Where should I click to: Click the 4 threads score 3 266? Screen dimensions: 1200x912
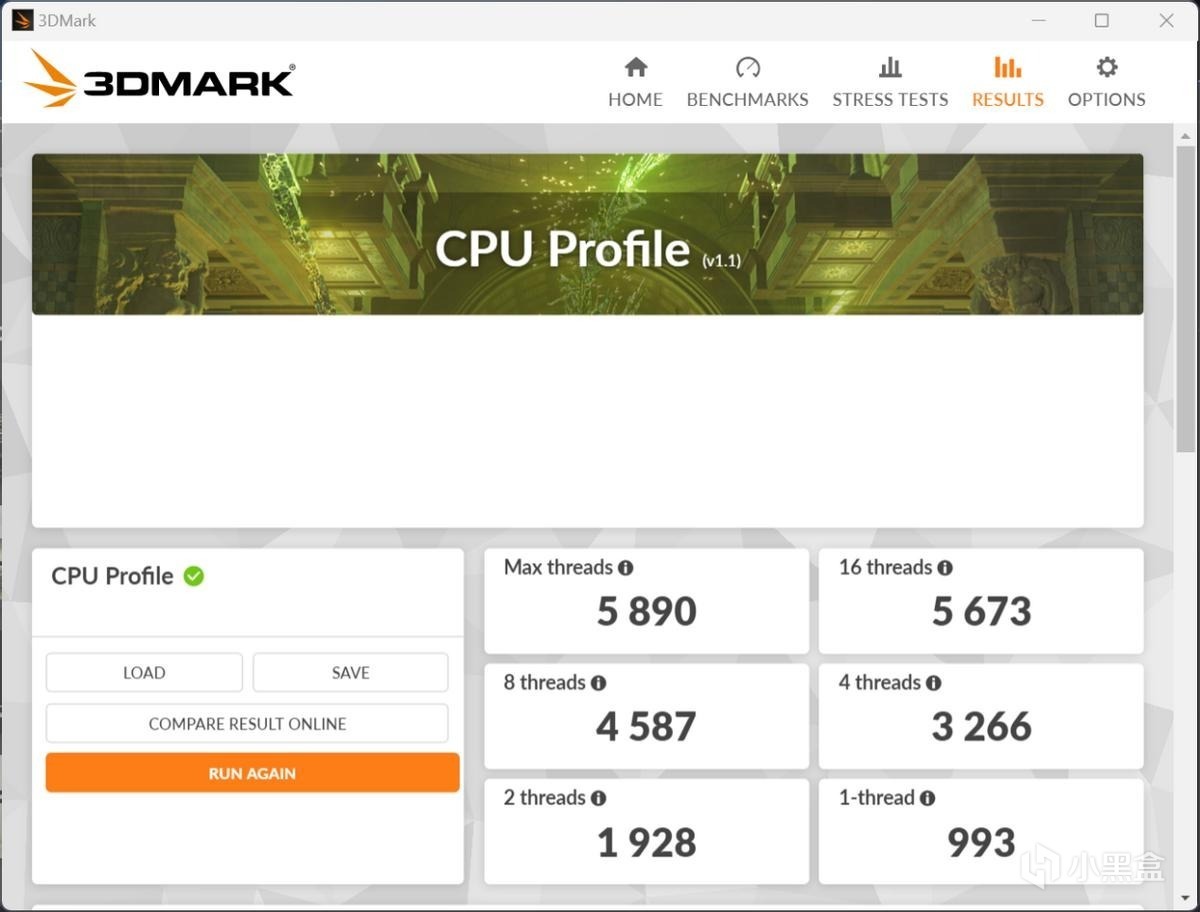point(982,727)
